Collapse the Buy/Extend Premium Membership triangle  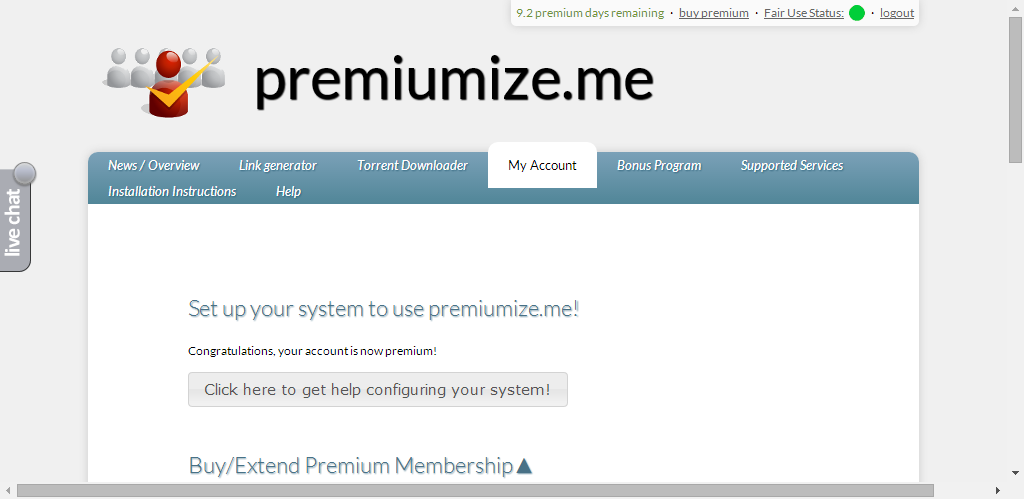[524, 466]
